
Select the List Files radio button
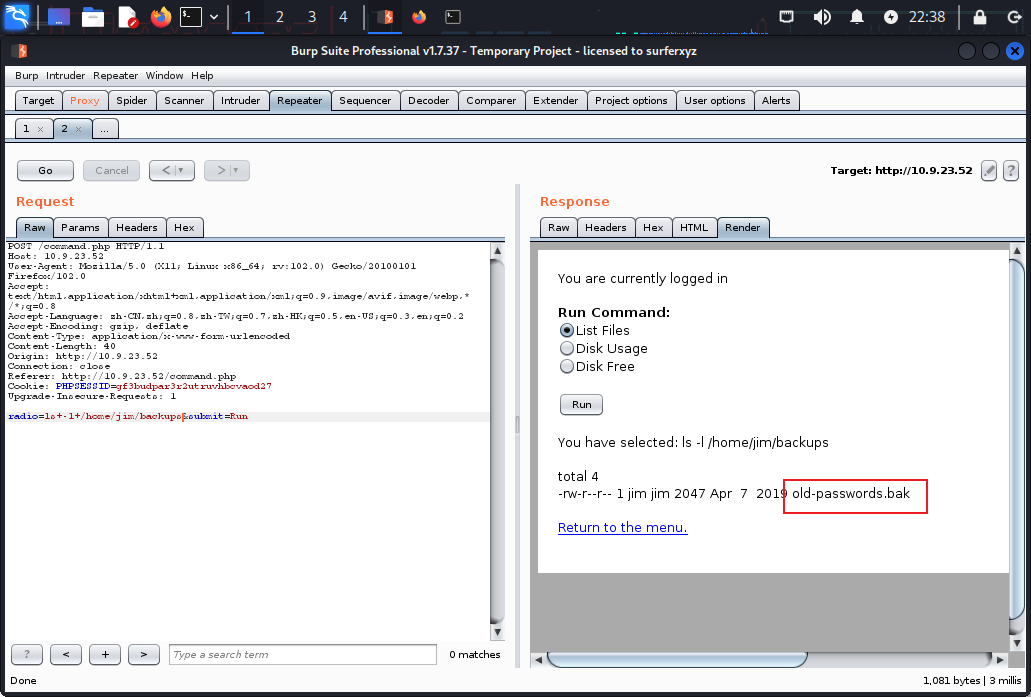coord(566,330)
